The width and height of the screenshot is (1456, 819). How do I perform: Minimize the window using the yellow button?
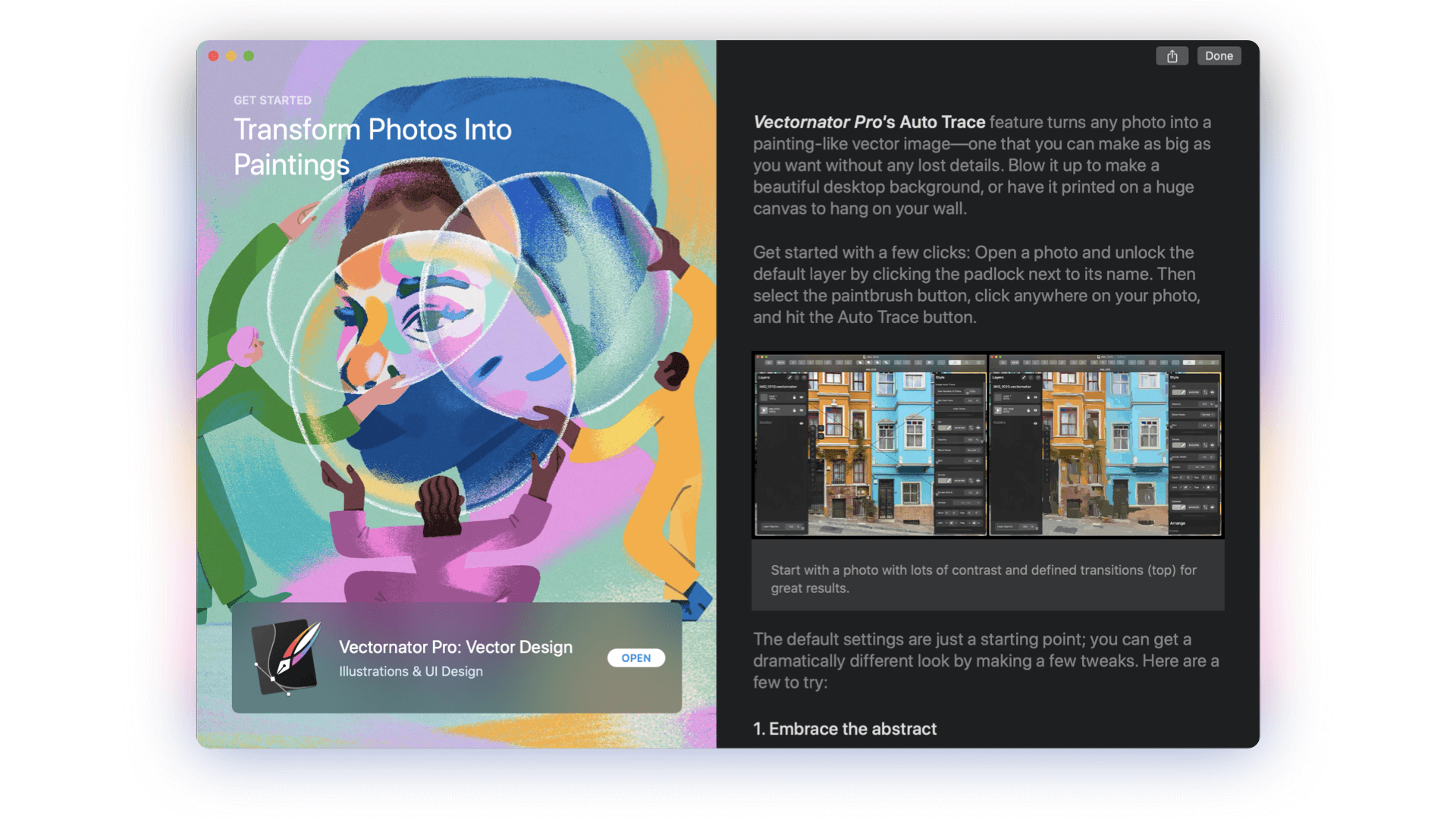[231, 56]
